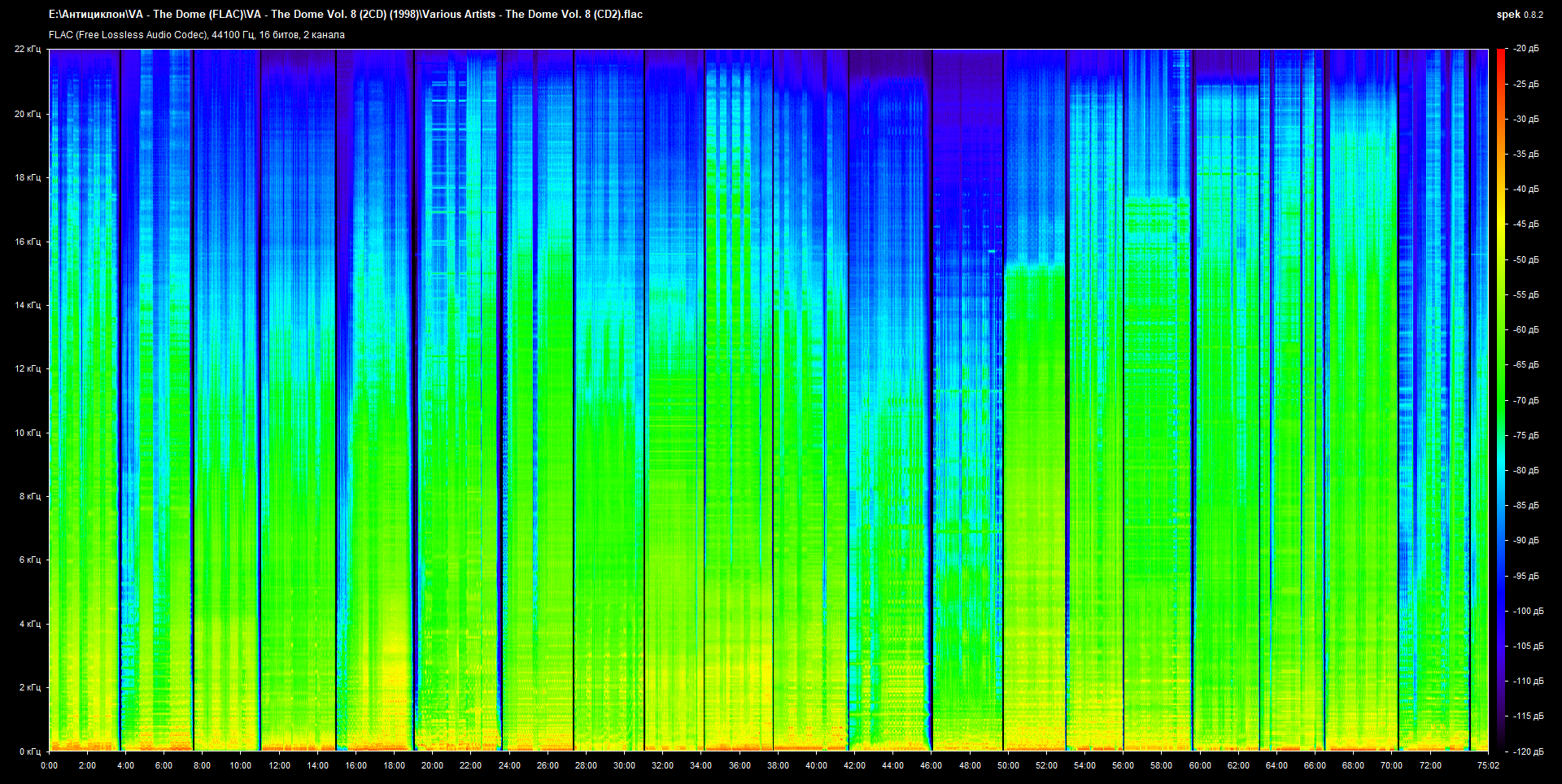Click the 12:00 time axis marker
1562x784 pixels.
click(279, 766)
